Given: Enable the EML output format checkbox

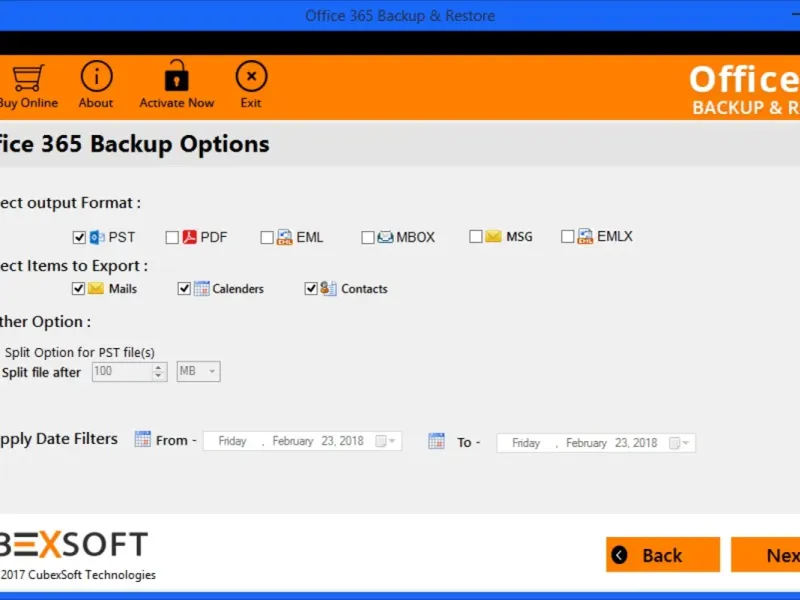Looking at the screenshot, I should point(267,238).
